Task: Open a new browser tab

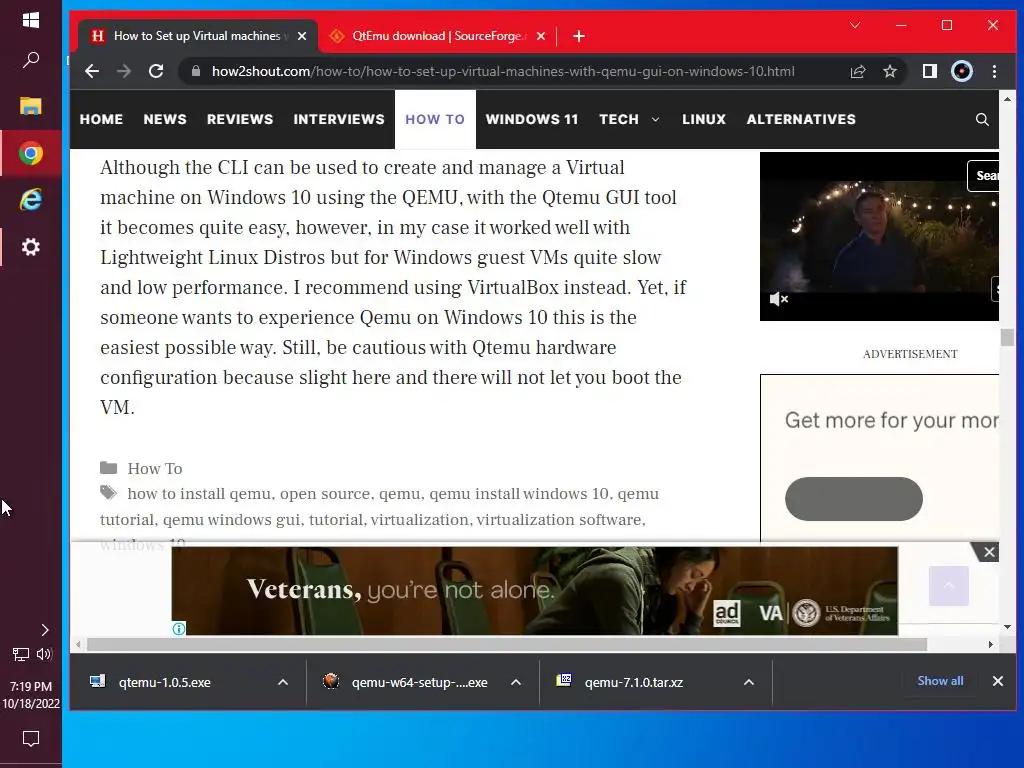Action: tap(579, 36)
